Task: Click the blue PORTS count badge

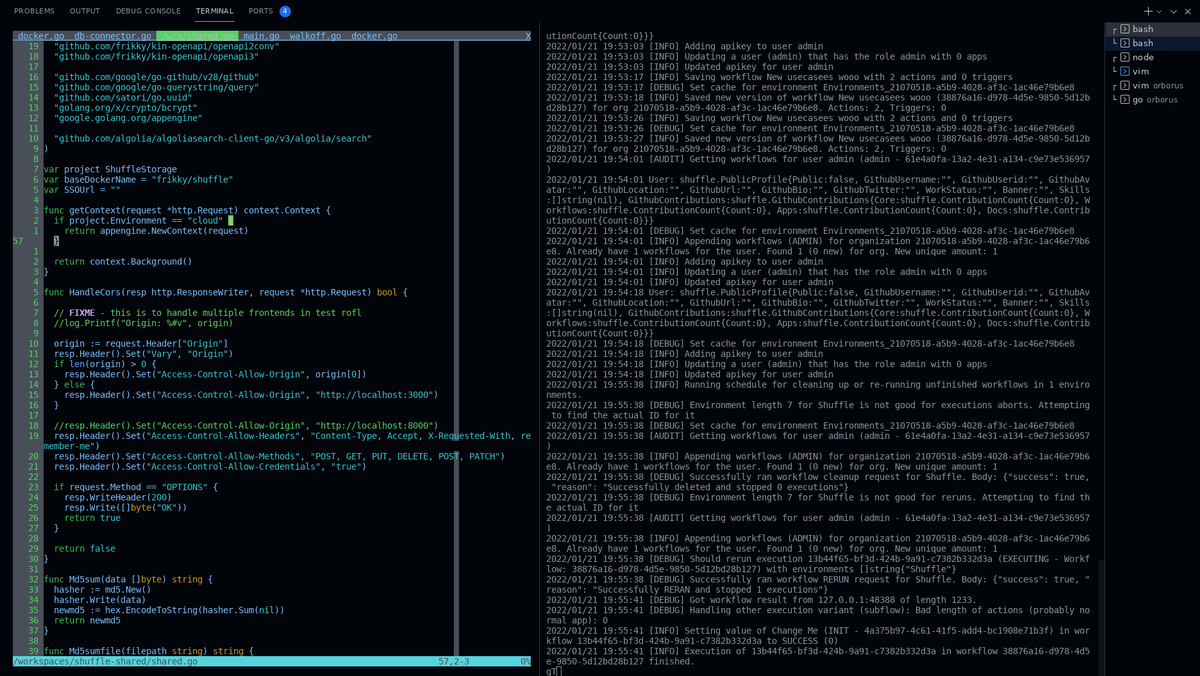Action: pos(285,11)
